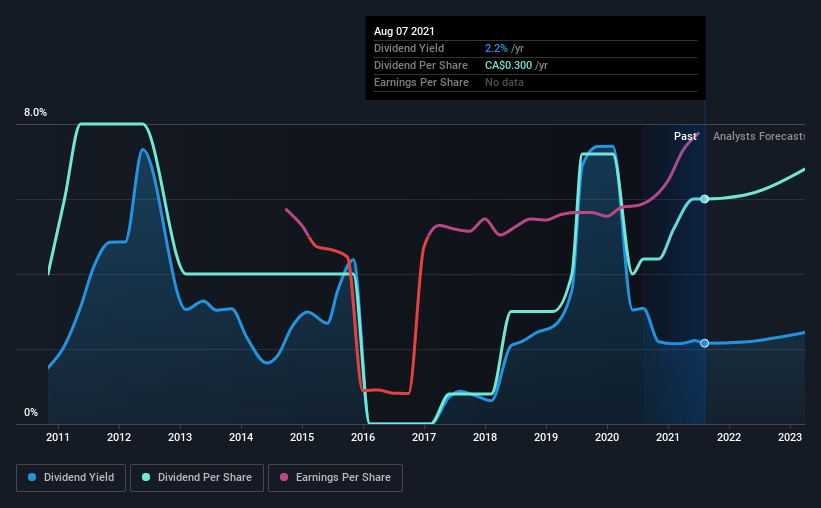Image resolution: width=821 pixels, height=508 pixels.
Task: Click the pink Earnings Per Share legend dot
Action: [284, 477]
